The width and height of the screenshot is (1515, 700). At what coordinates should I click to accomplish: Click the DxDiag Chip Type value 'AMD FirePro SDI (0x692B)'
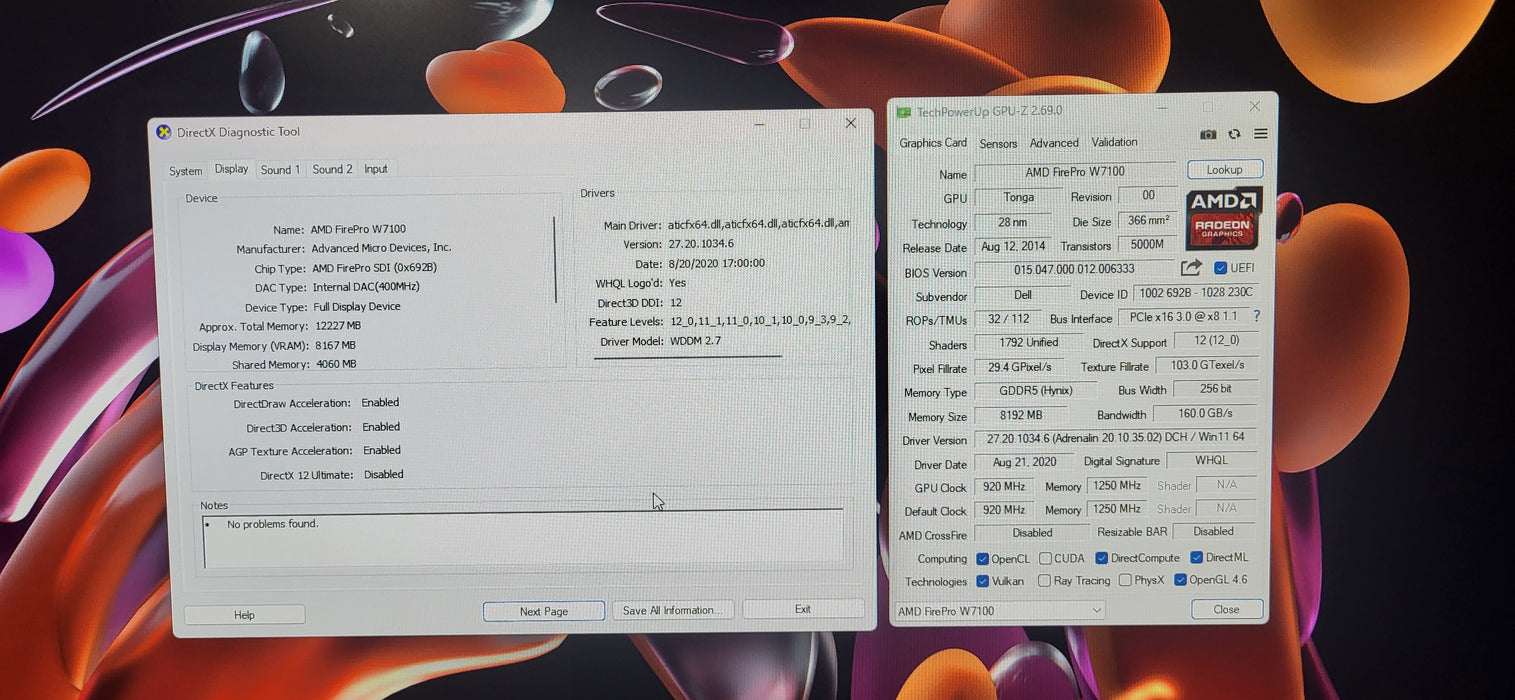tap(374, 268)
